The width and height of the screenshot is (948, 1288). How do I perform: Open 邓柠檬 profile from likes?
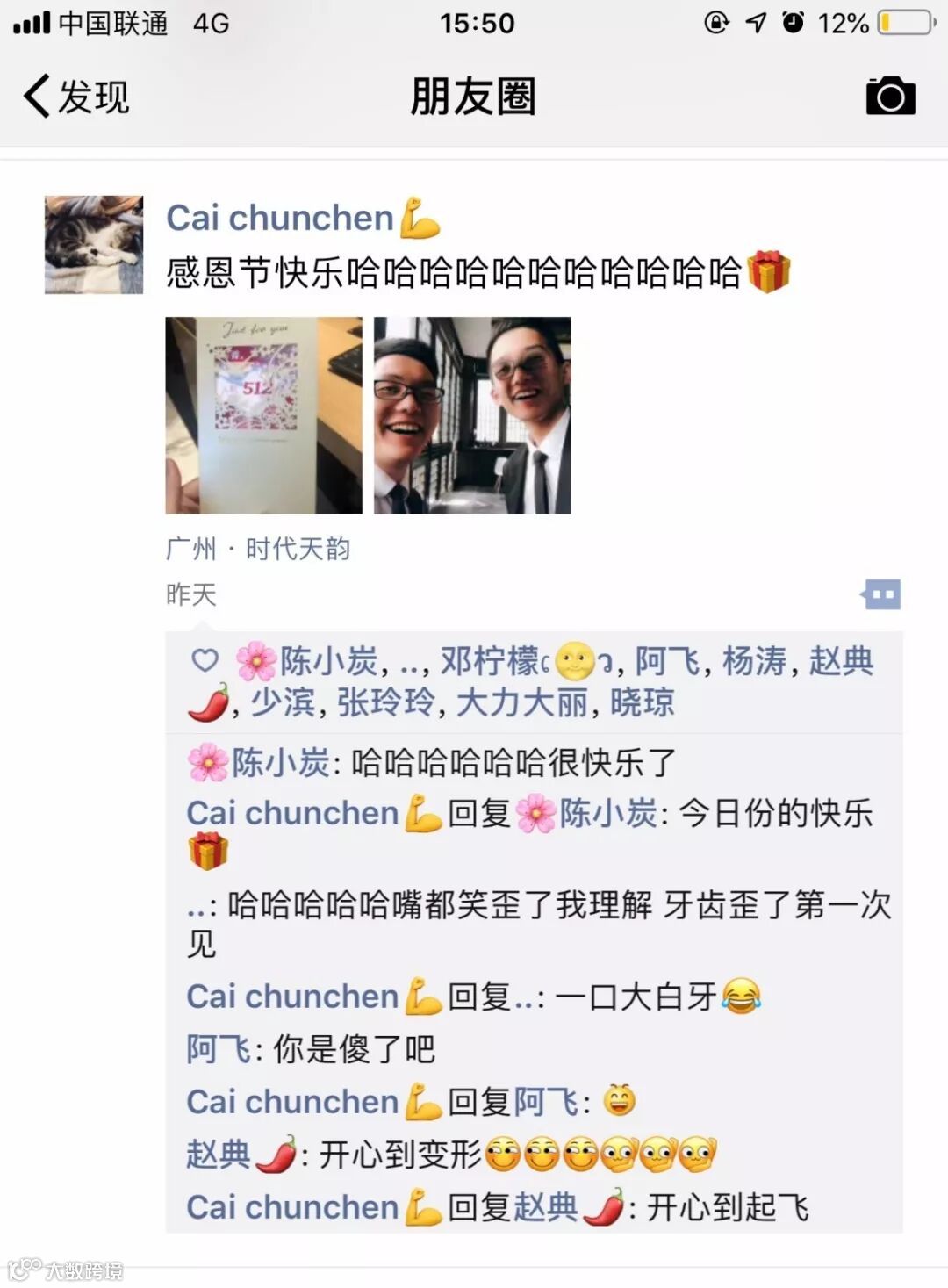coord(527,661)
